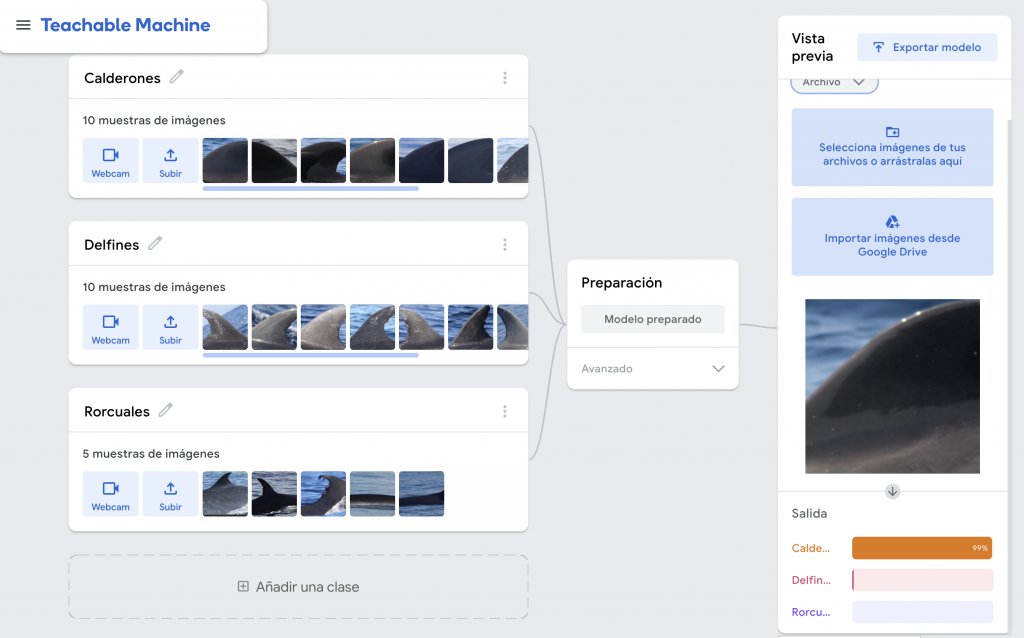
Task: Select the fifth Calderones sample thumbnail
Action: (x=421, y=161)
